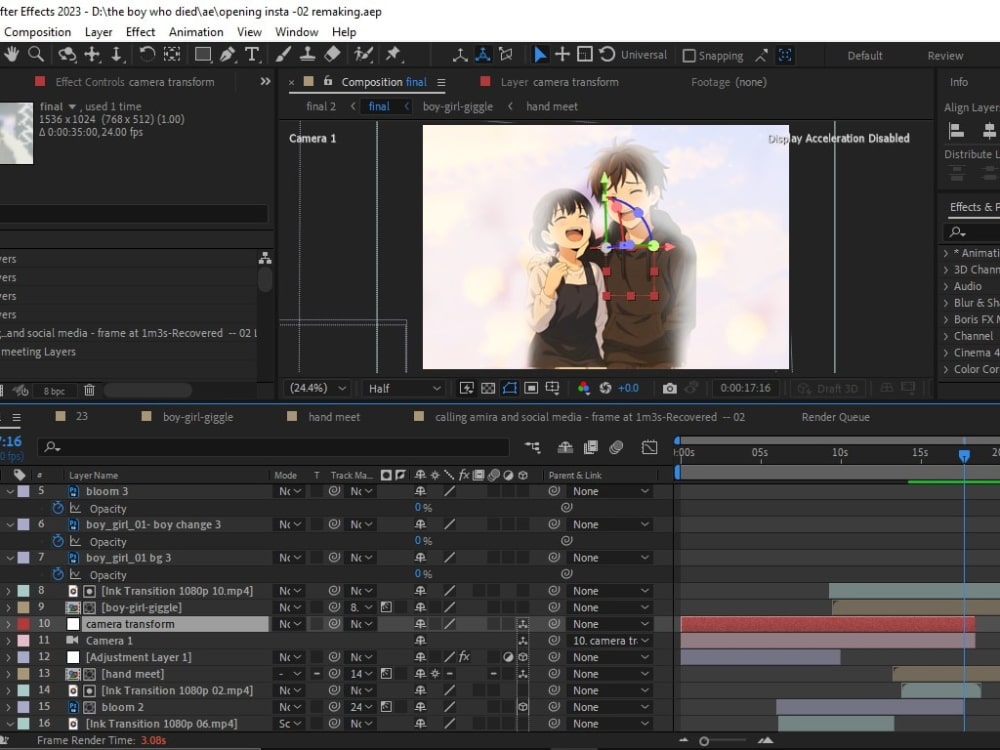Switch to the Review workspace

click(x=945, y=55)
